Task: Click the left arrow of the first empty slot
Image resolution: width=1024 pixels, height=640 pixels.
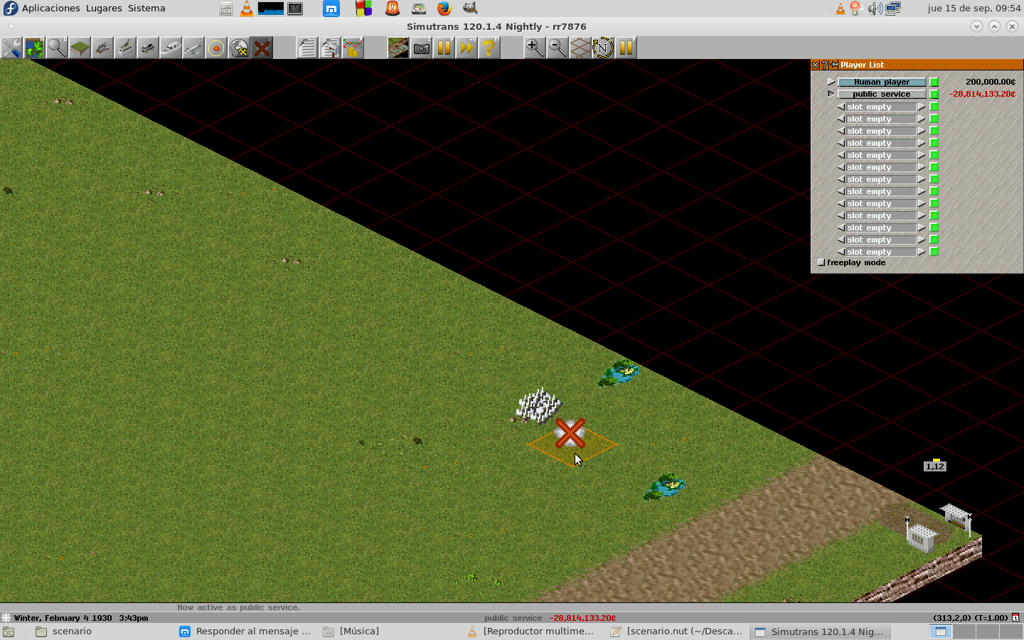Action: click(x=841, y=106)
